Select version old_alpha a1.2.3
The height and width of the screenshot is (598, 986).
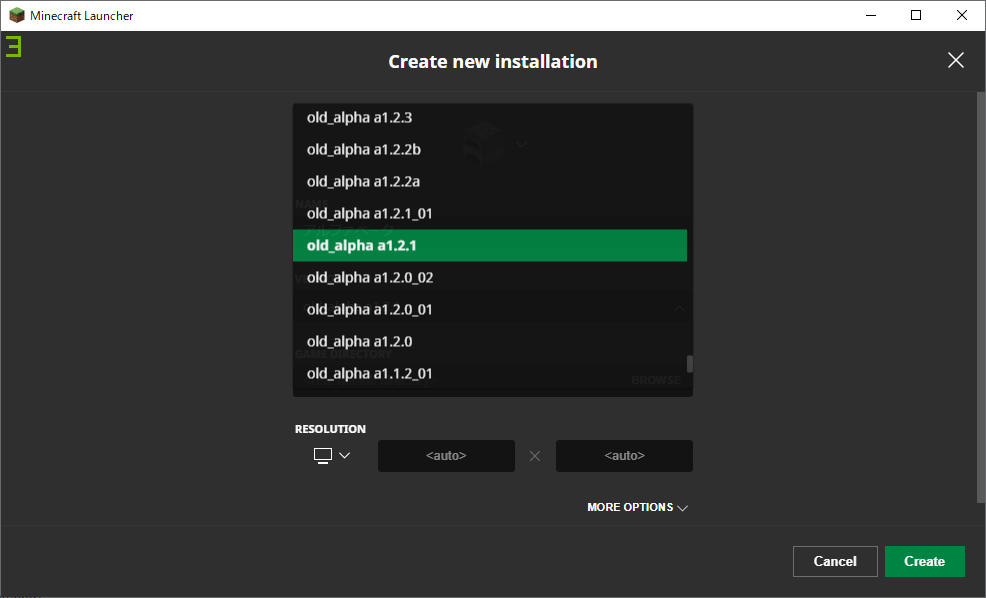click(x=490, y=118)
